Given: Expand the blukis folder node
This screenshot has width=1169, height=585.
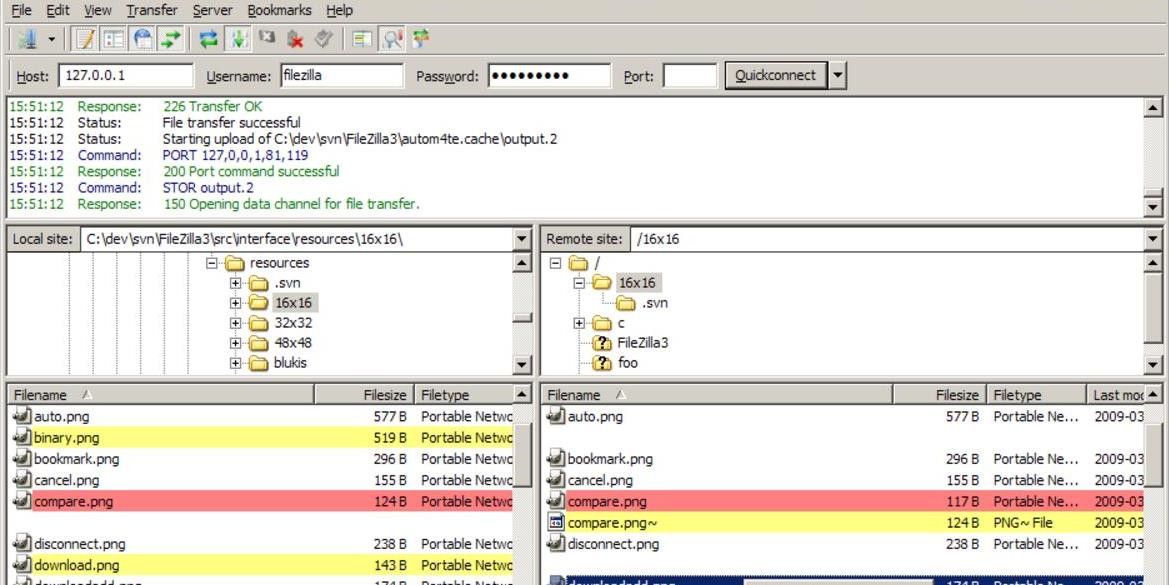Looking at the screenshot, I should 236,364.
